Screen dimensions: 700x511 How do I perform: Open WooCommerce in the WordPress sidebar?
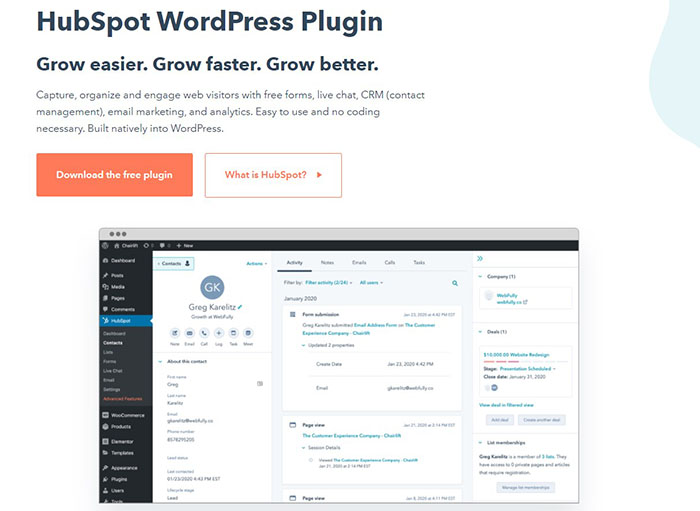(125, 415)
